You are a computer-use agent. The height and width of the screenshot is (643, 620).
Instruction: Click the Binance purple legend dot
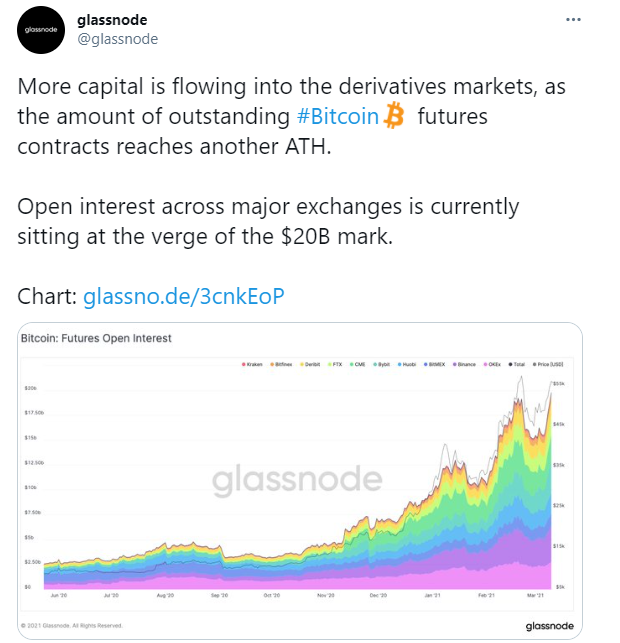coord(454,364)
